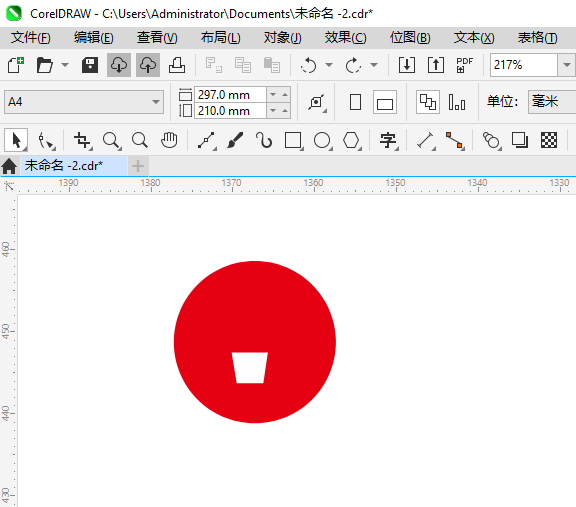Viewport: 576px width, 507px height.
Task: Open the A4 page size dropdown
Action: (84, 102)
